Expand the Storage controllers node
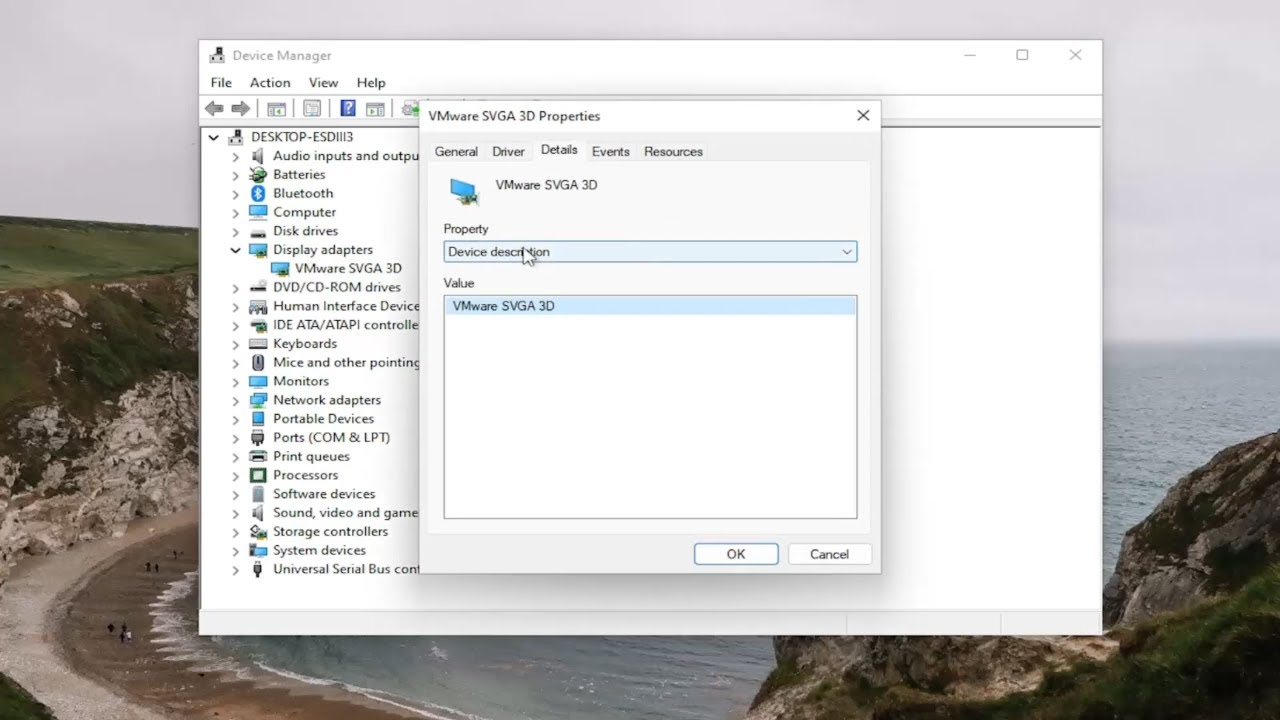The width and height of the screenshot is (1280, 720). [x=235, y=532]
